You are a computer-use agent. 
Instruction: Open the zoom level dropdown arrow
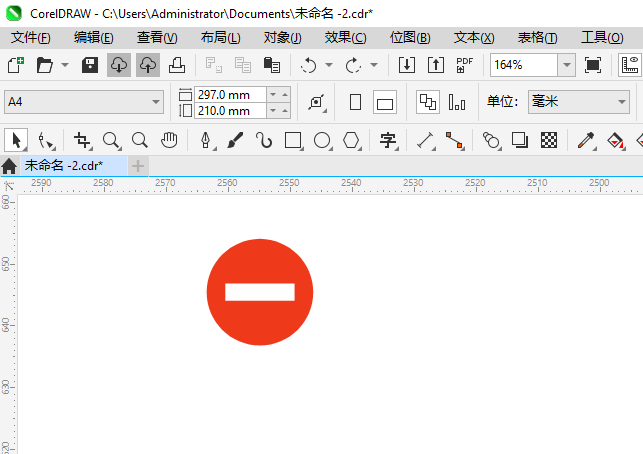tap(567, 65)
